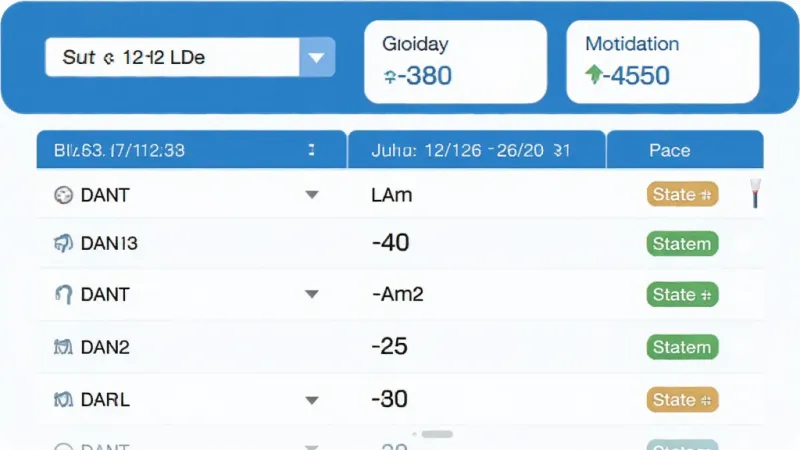Screen dimensions: 800x450
Task: Click the icon next to -Am2 DANT row
Action: coord(63,294)
